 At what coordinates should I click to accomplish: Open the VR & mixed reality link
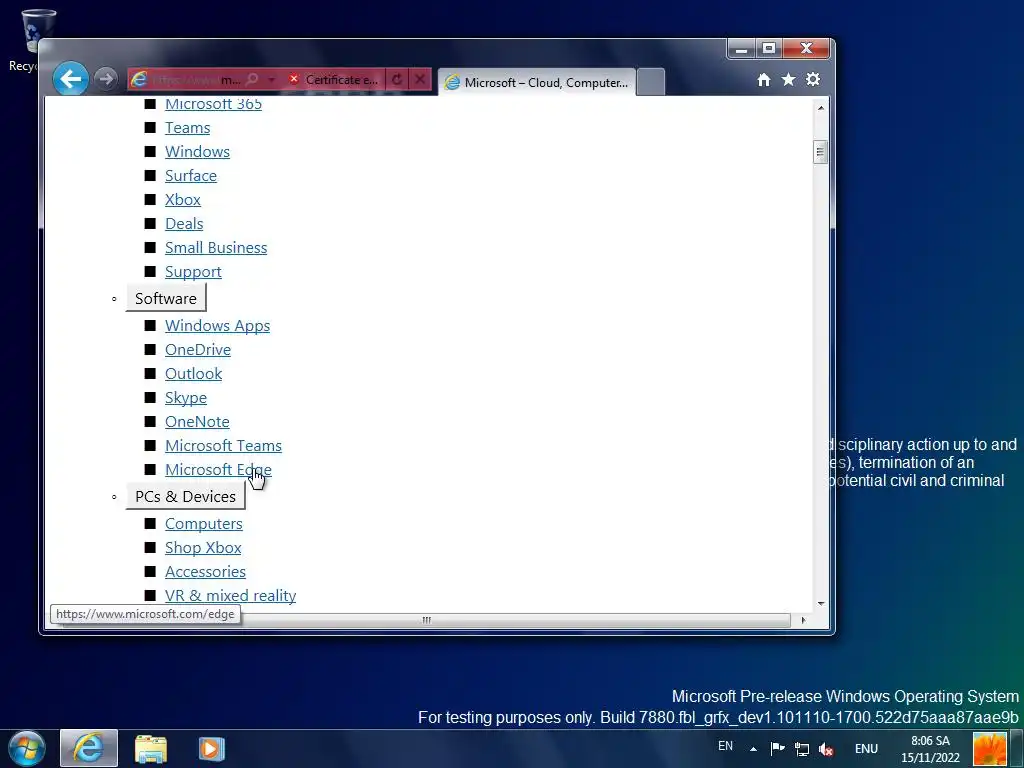pyautogui.click(x=231, y=596)
